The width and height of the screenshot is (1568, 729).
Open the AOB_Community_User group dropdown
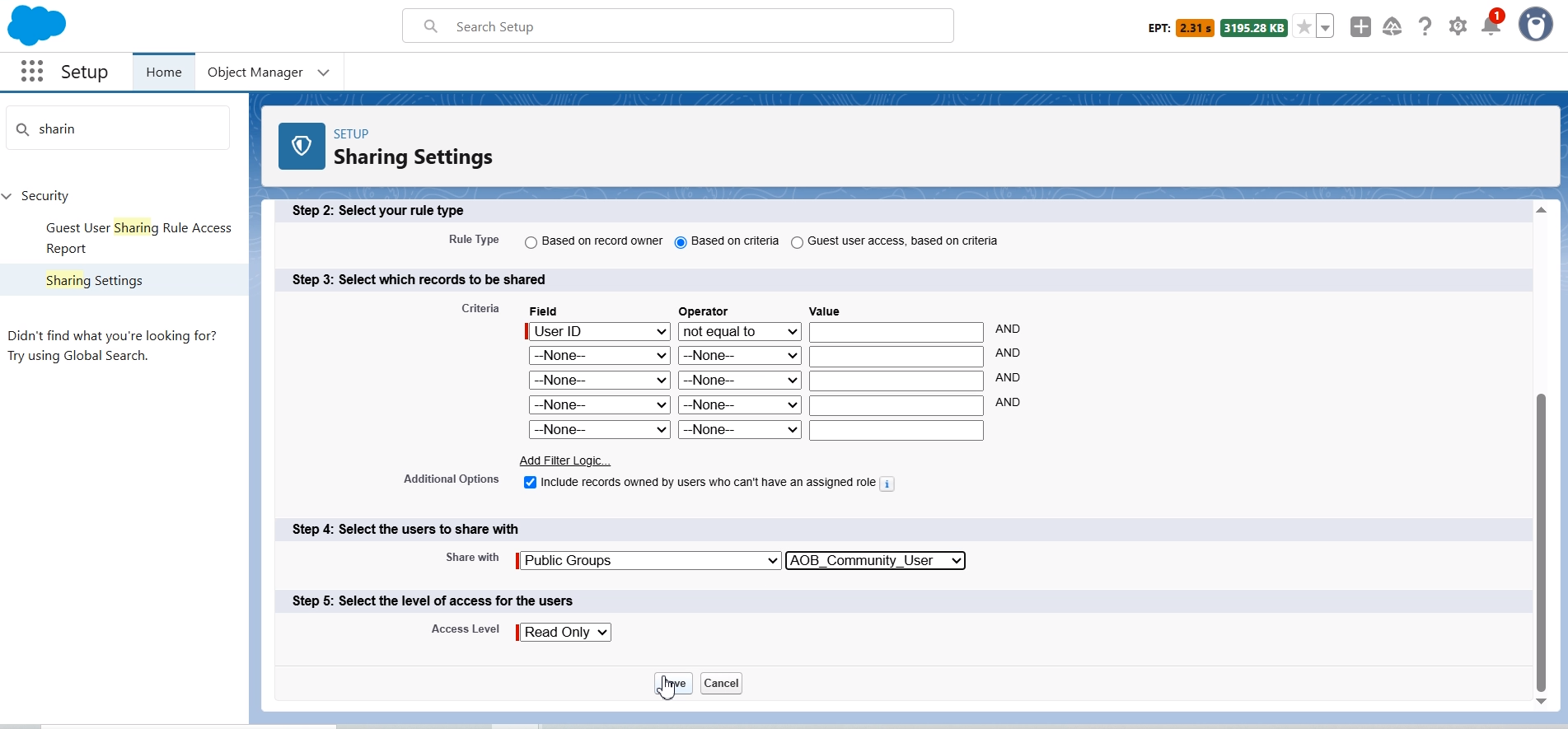875,560
